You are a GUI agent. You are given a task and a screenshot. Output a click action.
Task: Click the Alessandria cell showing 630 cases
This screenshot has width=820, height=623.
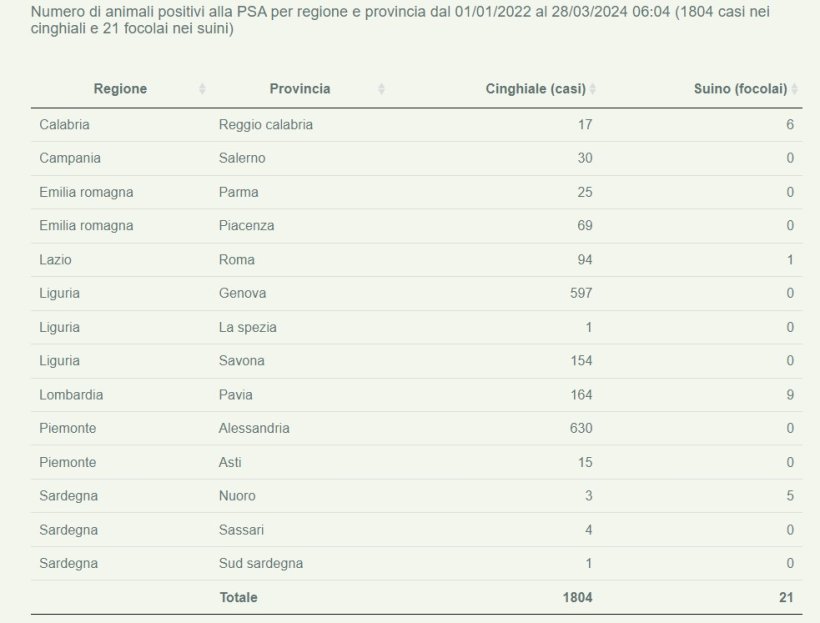pos(577,428)
